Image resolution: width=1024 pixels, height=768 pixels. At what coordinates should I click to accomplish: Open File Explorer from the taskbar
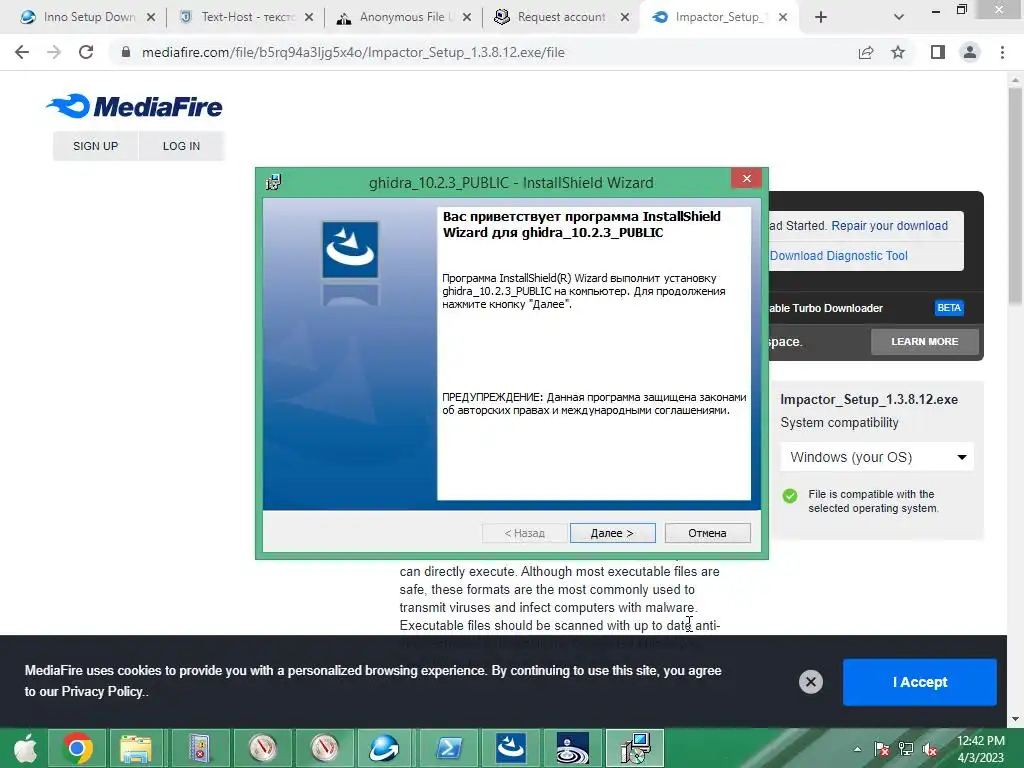(x=135, y=748)
